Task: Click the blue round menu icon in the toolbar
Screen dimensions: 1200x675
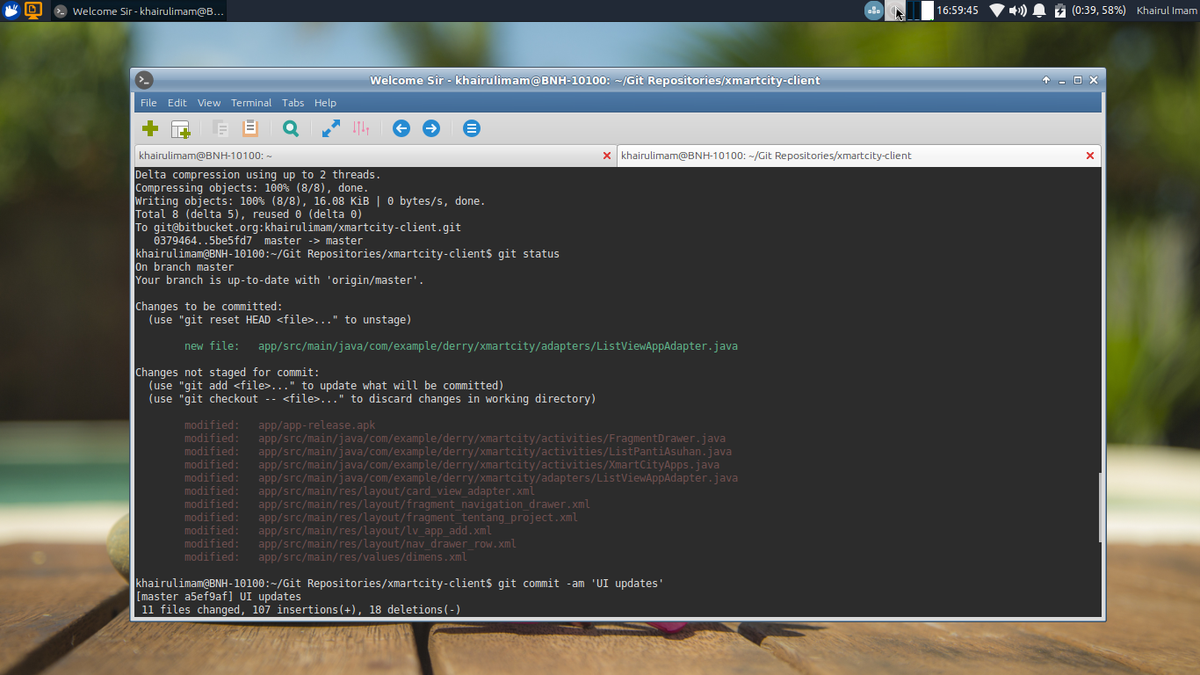Action: (472, 128)
